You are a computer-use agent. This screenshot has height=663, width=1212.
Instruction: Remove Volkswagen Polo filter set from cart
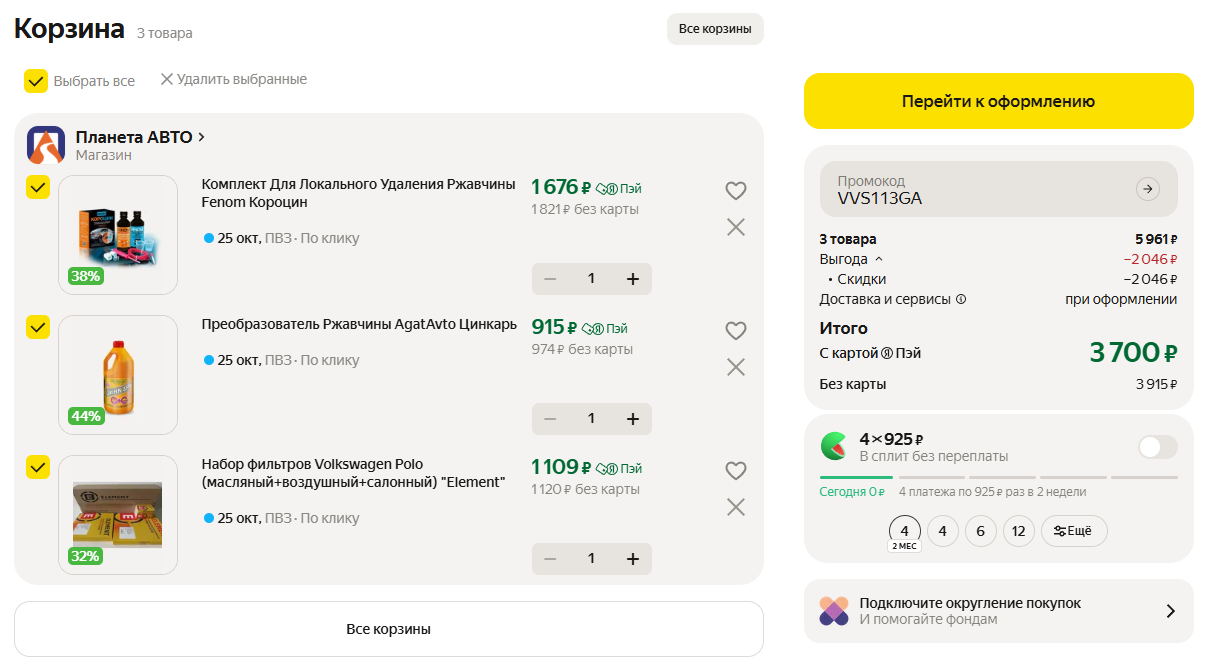[736, 508]
